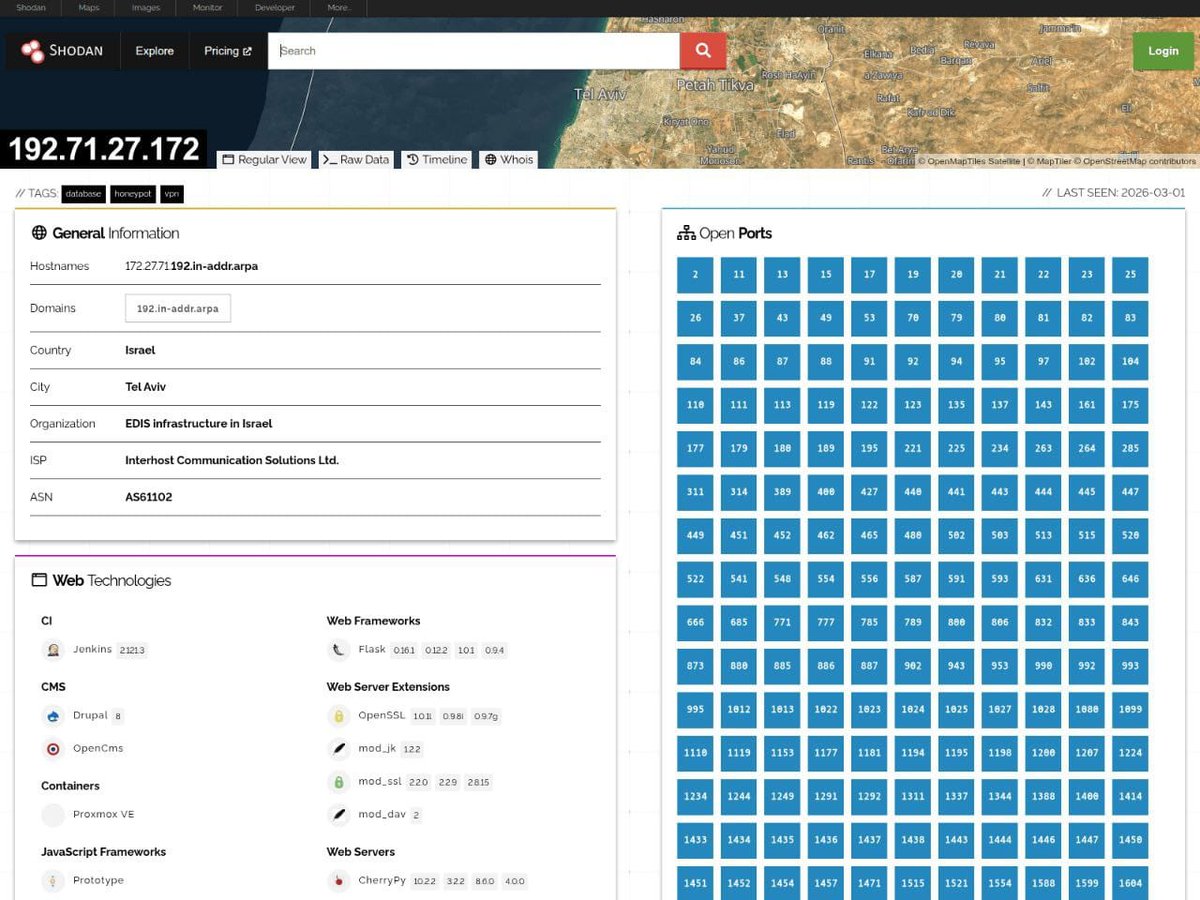Click the green Login button

[1163, 51]
